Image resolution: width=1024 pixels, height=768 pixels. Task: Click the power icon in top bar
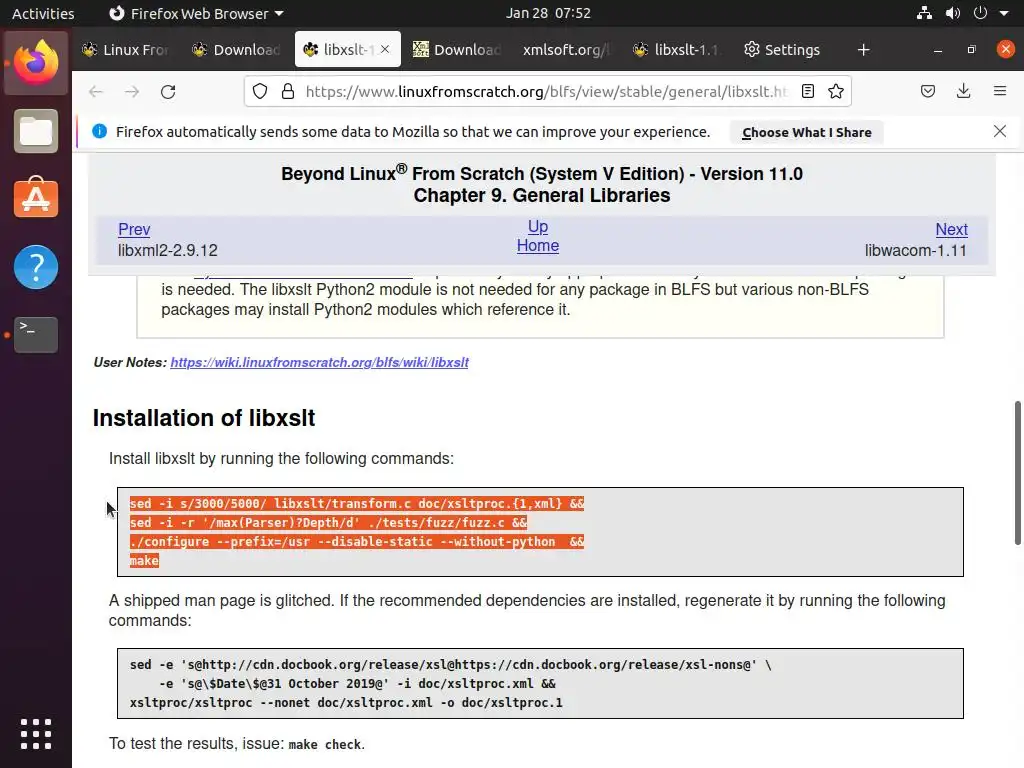[980, 13]
